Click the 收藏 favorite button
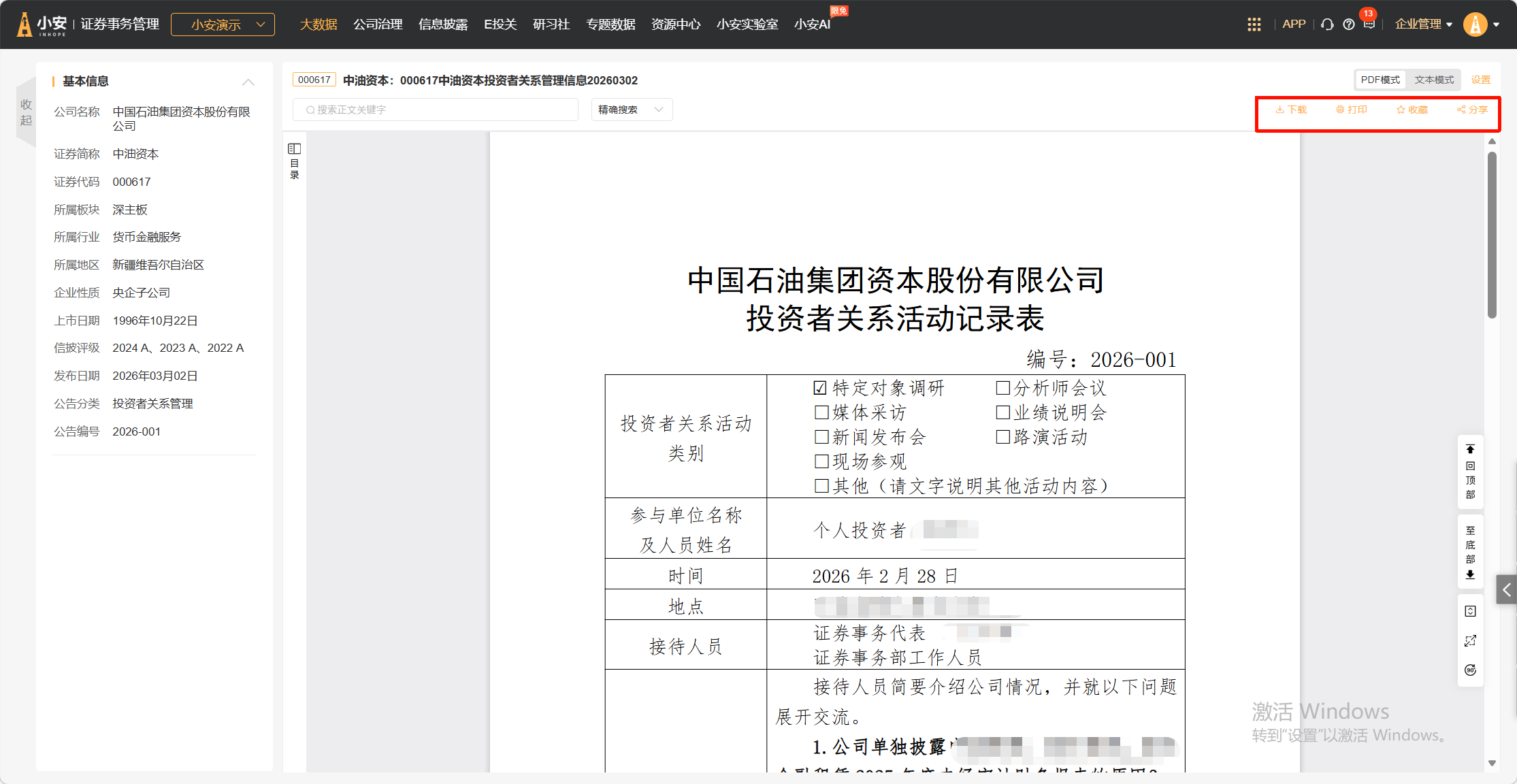 tap(1412, 110)
